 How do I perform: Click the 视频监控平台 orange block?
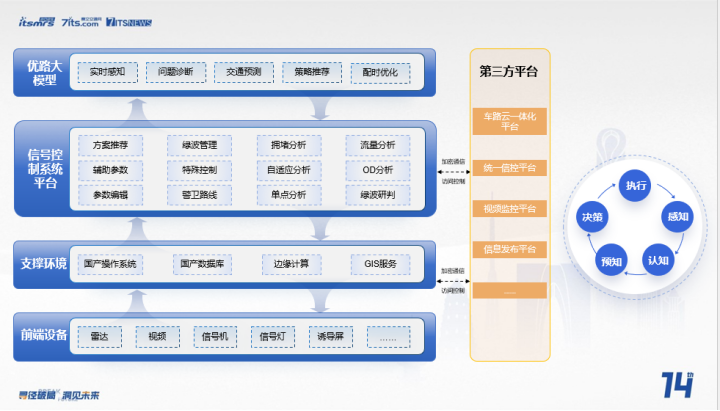tap(510, 209)
